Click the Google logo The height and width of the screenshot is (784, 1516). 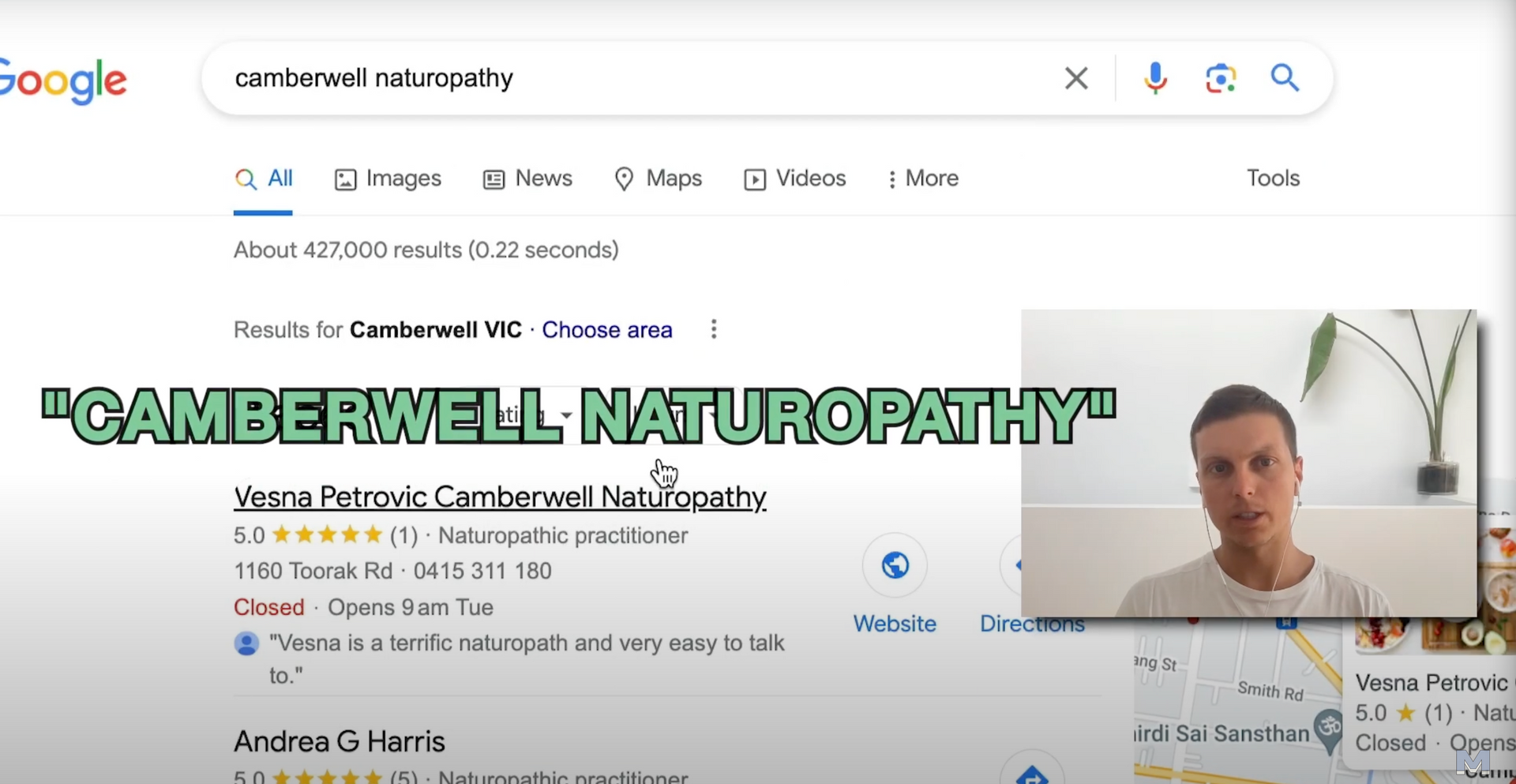click(62, 81)
